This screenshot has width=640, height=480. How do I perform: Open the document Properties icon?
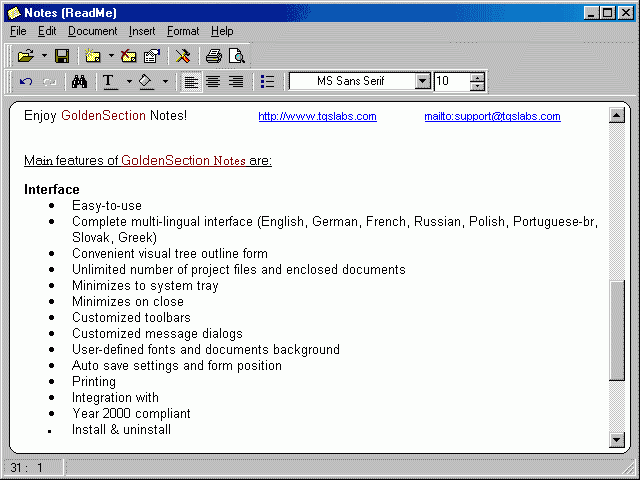pyautogui.click(x=152, y=56)
